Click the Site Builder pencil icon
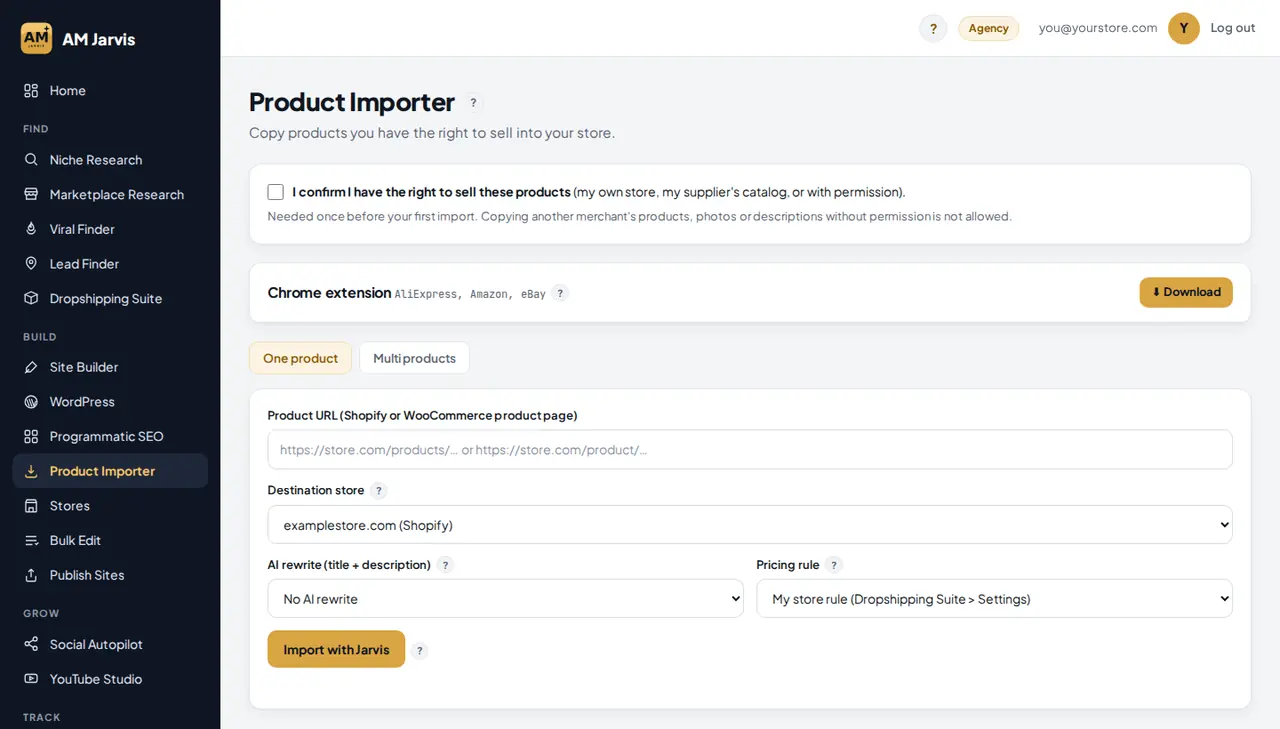 click(x=31, y=367)
